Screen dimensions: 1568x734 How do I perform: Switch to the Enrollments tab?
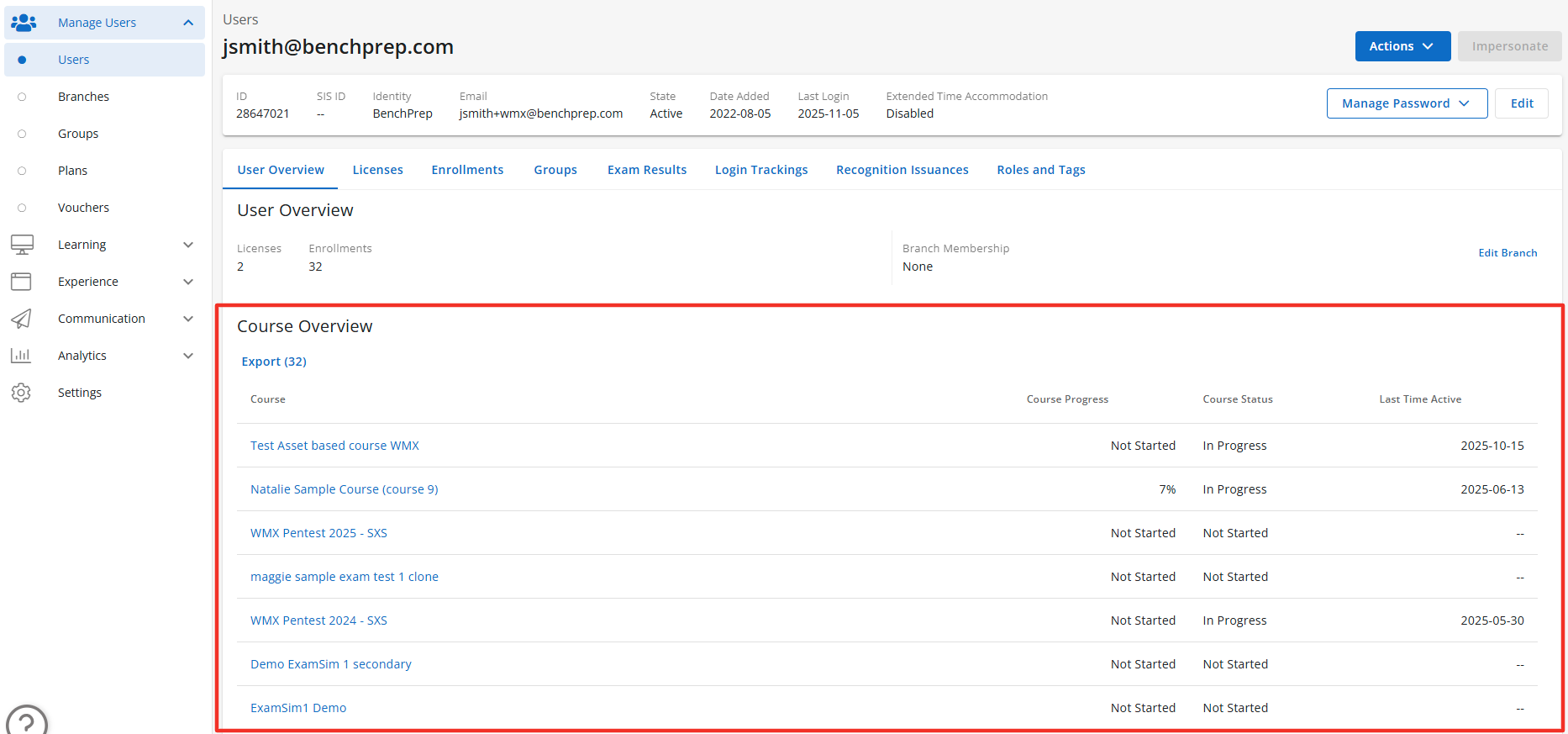click(467, 170)
